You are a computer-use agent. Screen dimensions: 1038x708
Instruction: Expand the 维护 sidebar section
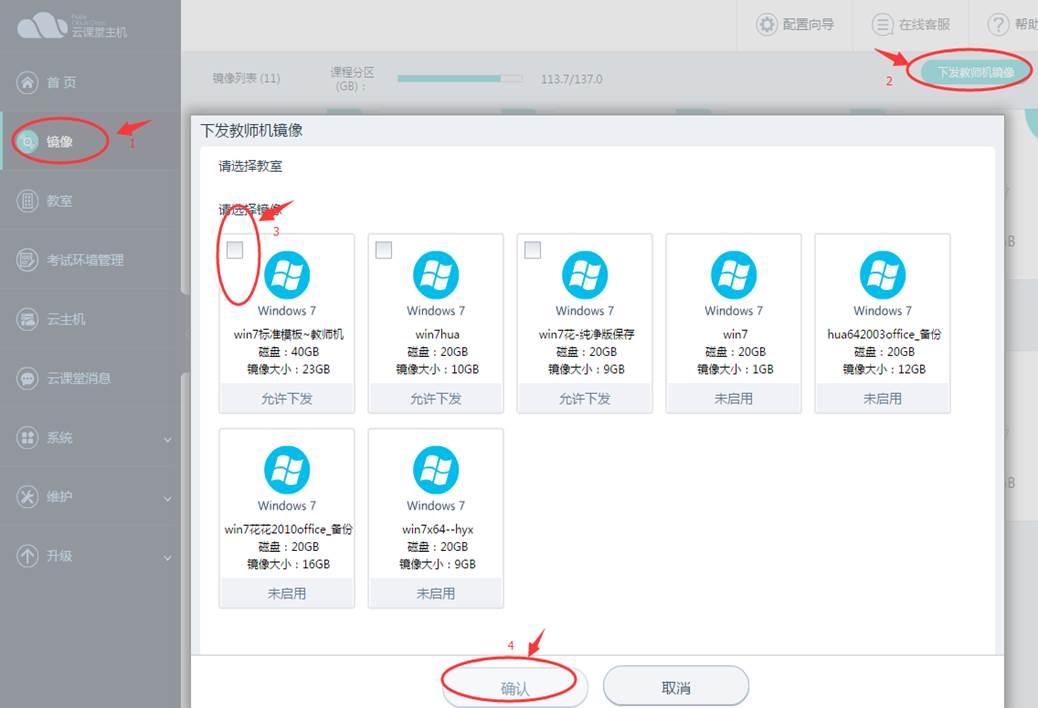point(60,497)
